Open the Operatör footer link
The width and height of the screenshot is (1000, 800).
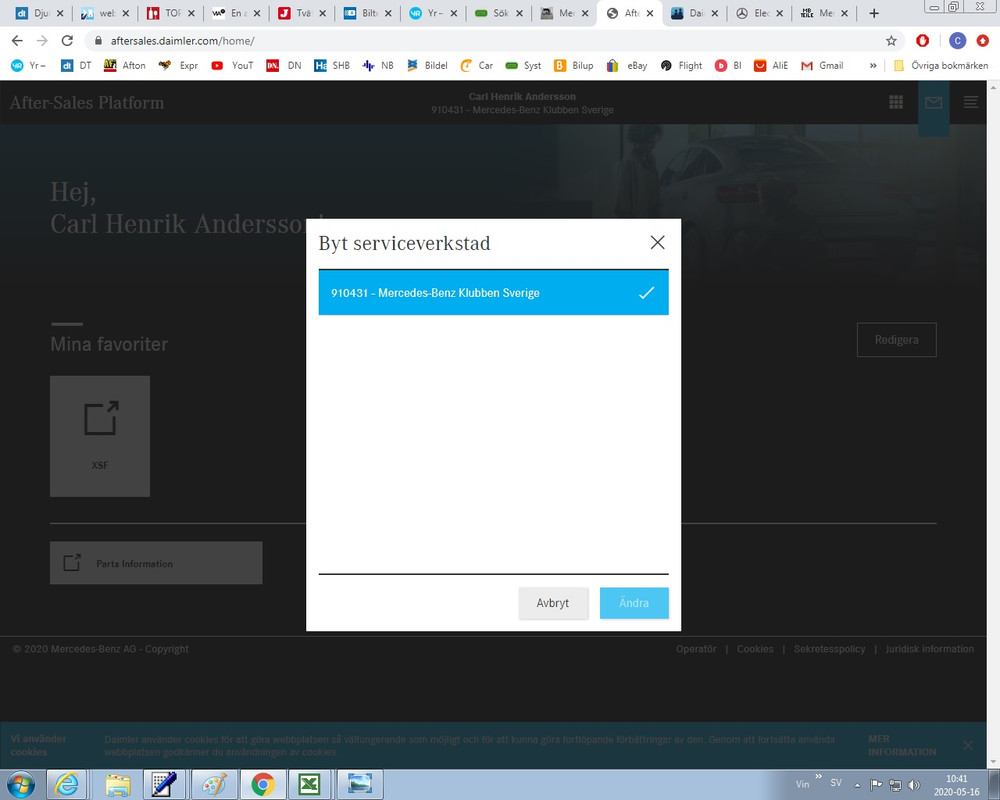coord(696,649)
